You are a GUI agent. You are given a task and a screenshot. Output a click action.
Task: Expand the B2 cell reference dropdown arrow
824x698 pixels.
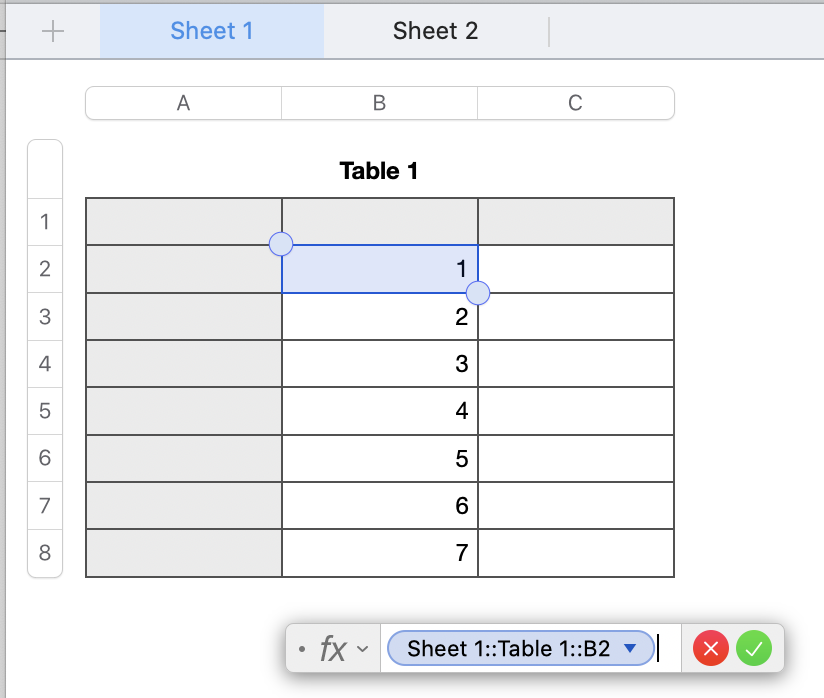pyautogui.click(x=630, y=648)
